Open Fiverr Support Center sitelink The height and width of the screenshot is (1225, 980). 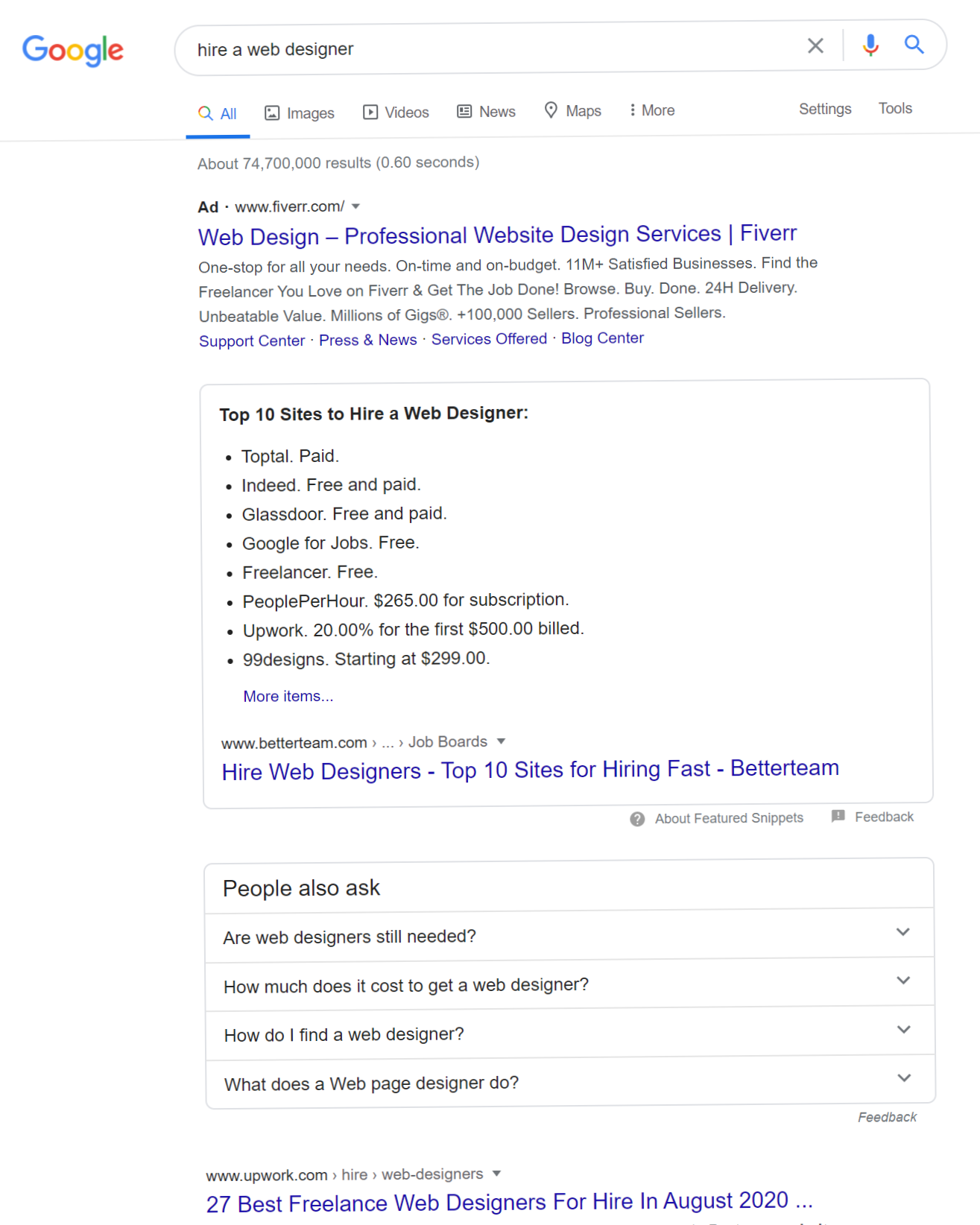pos(252,341)
